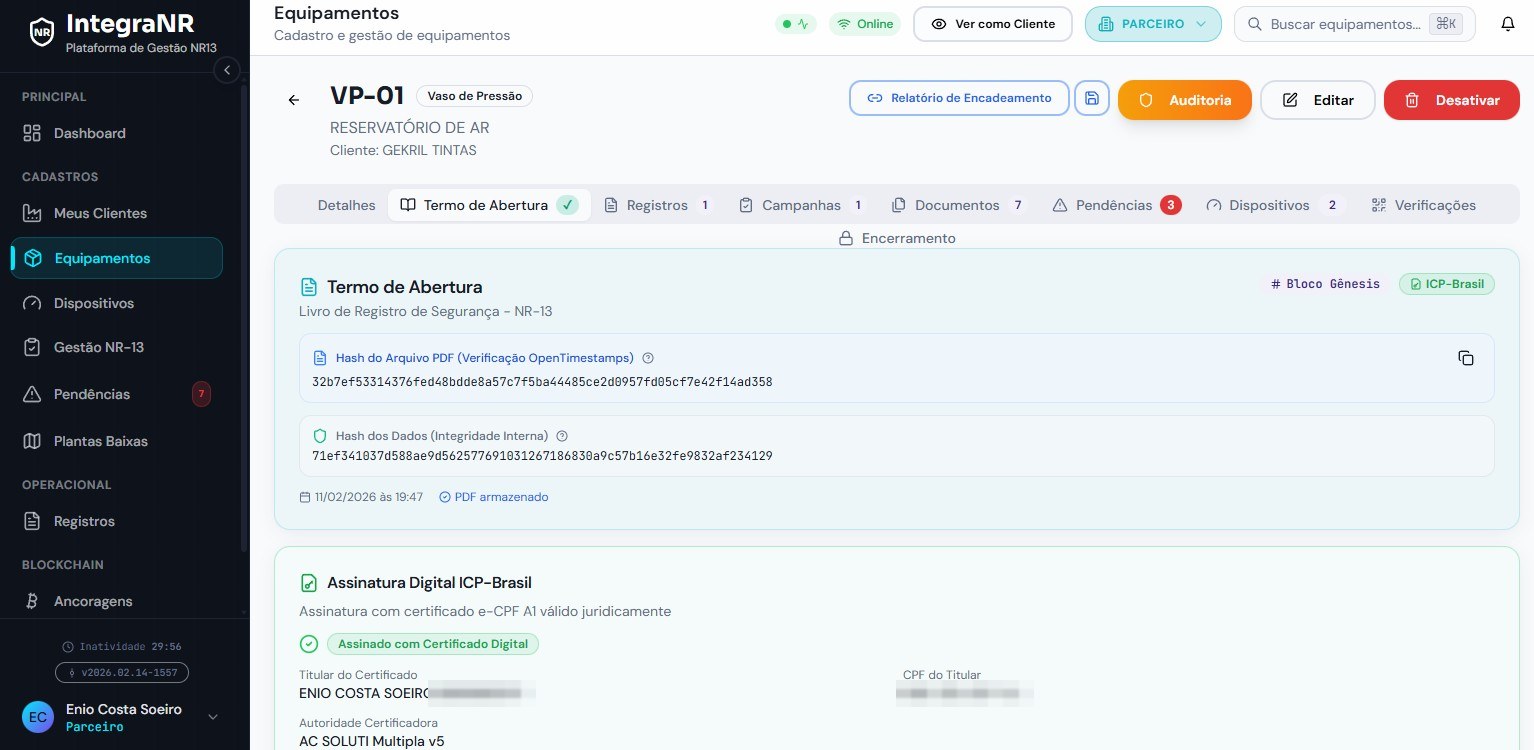This screenshot has width=1534, height=750.
Task: Open the Encerramento tab
Action: coord(897,238)
